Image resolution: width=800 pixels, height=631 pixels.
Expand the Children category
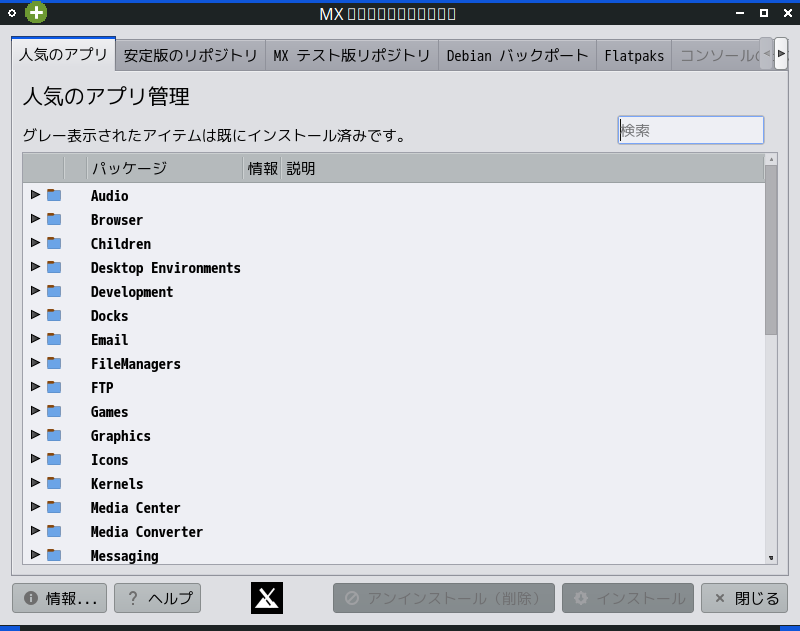pos(35,242)
